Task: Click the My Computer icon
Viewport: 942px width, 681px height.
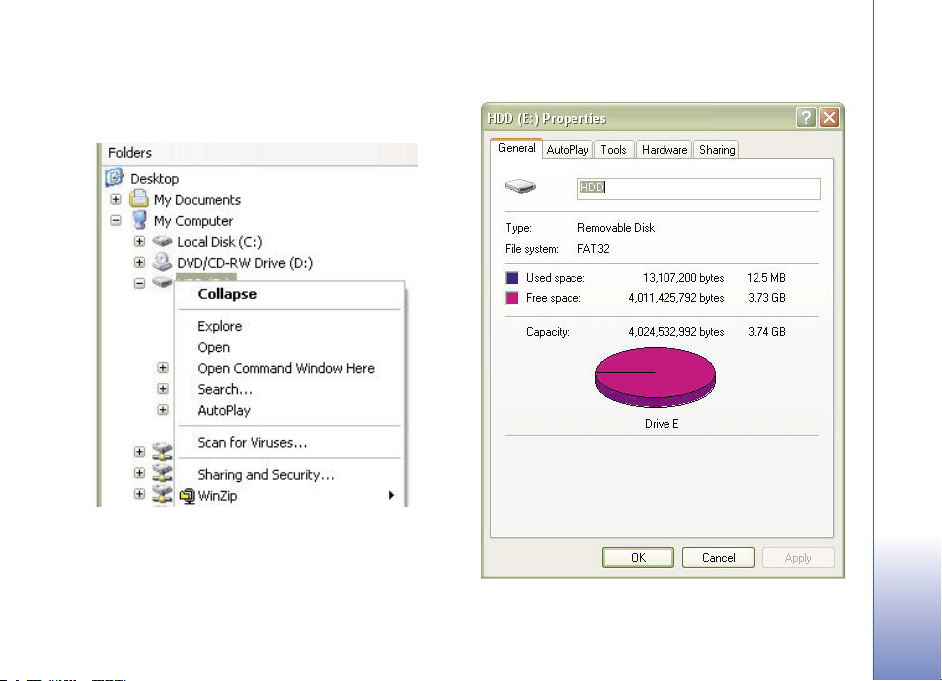Action: pos(139,220)
